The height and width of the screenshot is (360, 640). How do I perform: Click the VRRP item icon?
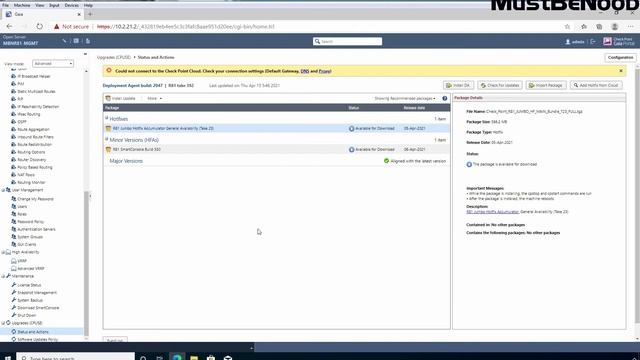(13, 261)
